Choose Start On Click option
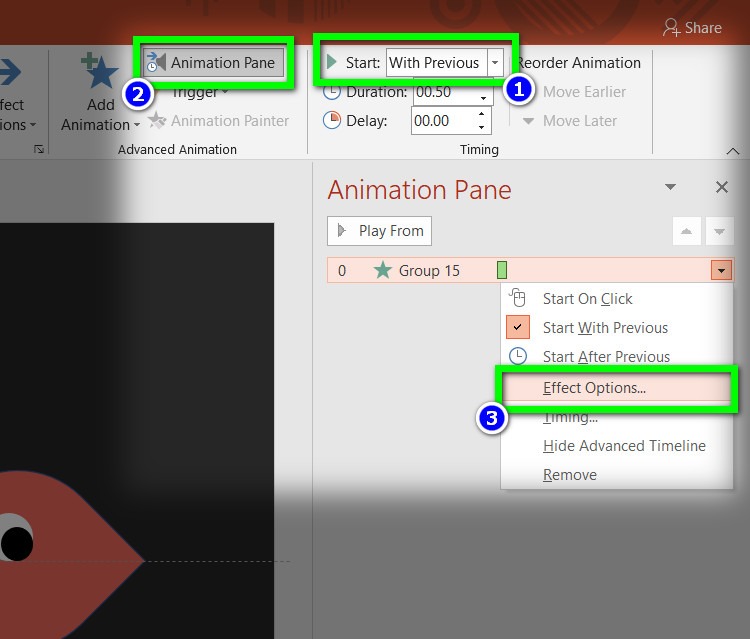The image size is (750, 639). click(587, 299)
